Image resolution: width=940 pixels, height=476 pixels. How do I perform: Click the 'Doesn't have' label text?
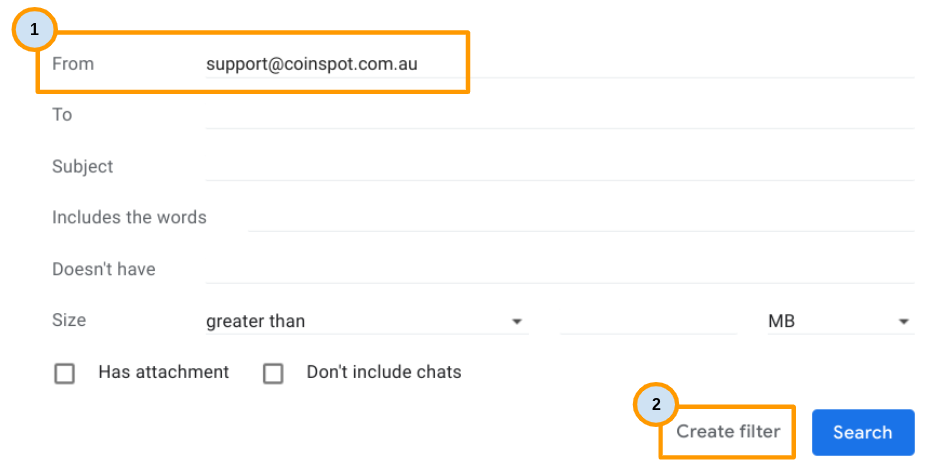104,270
